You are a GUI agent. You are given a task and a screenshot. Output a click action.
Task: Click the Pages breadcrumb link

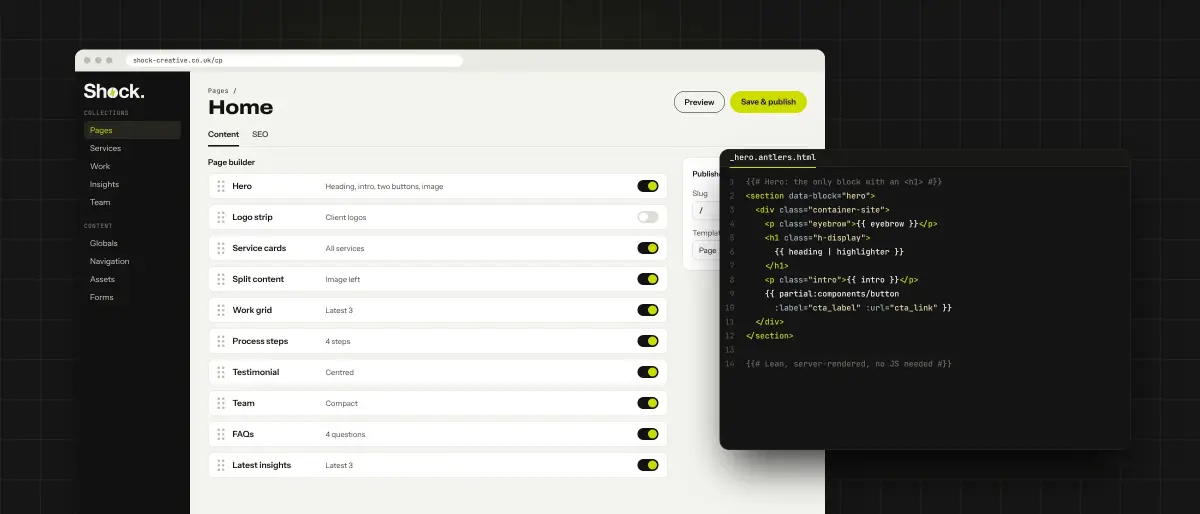point(218,91)
